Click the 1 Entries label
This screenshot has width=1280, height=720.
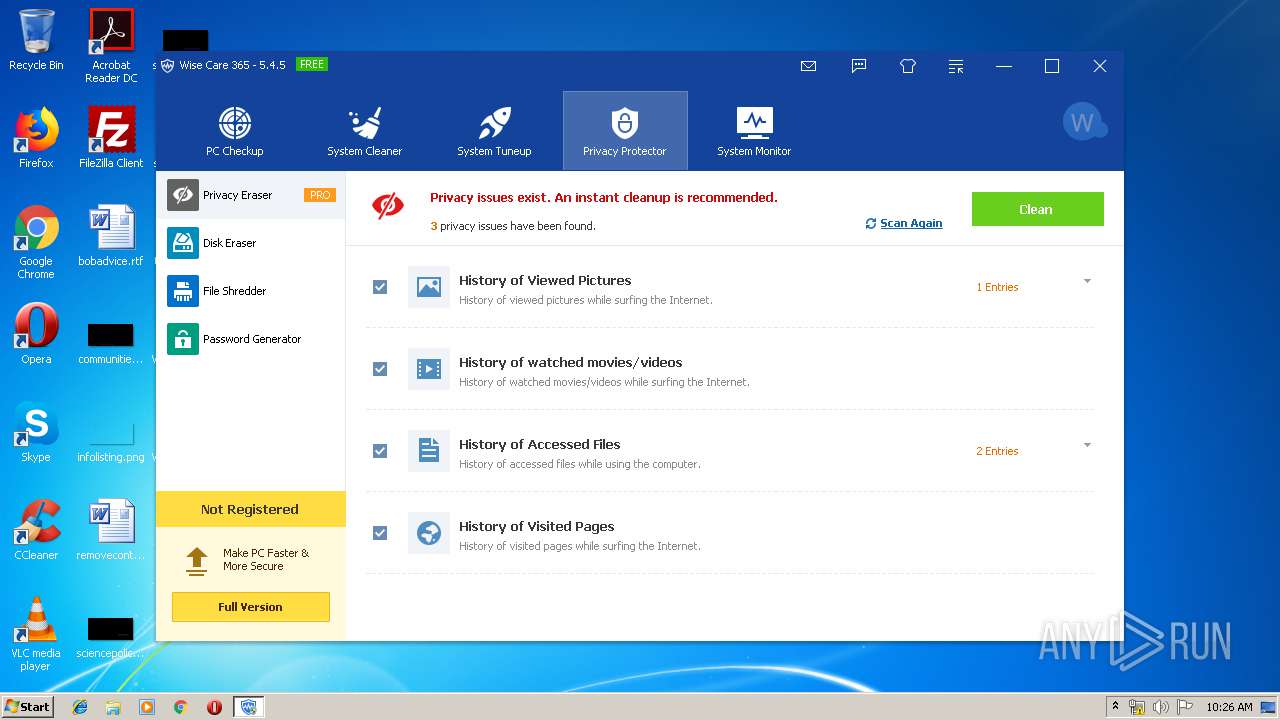click(x=997, y=287)
